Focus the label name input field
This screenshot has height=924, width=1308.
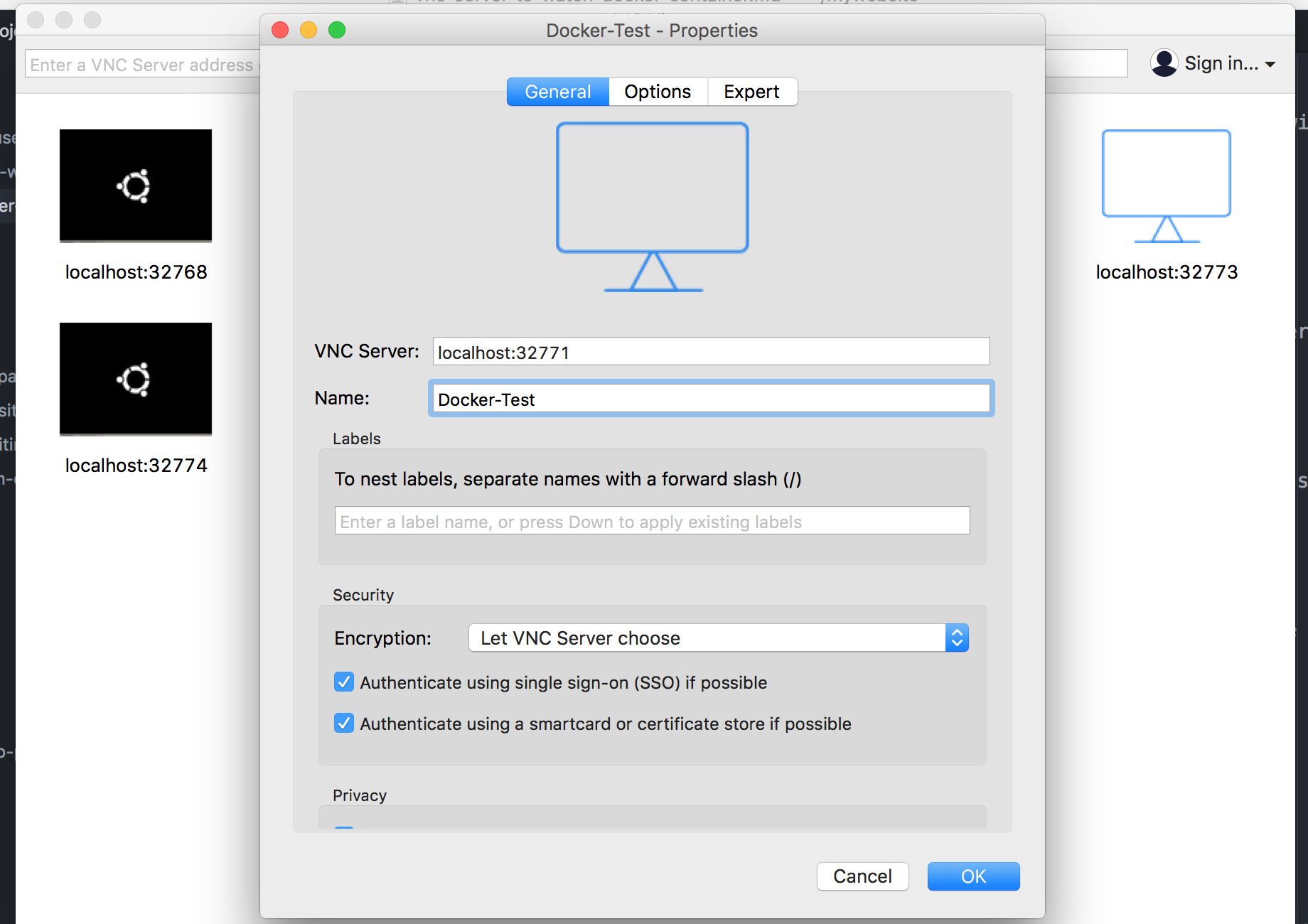point(652,521)
